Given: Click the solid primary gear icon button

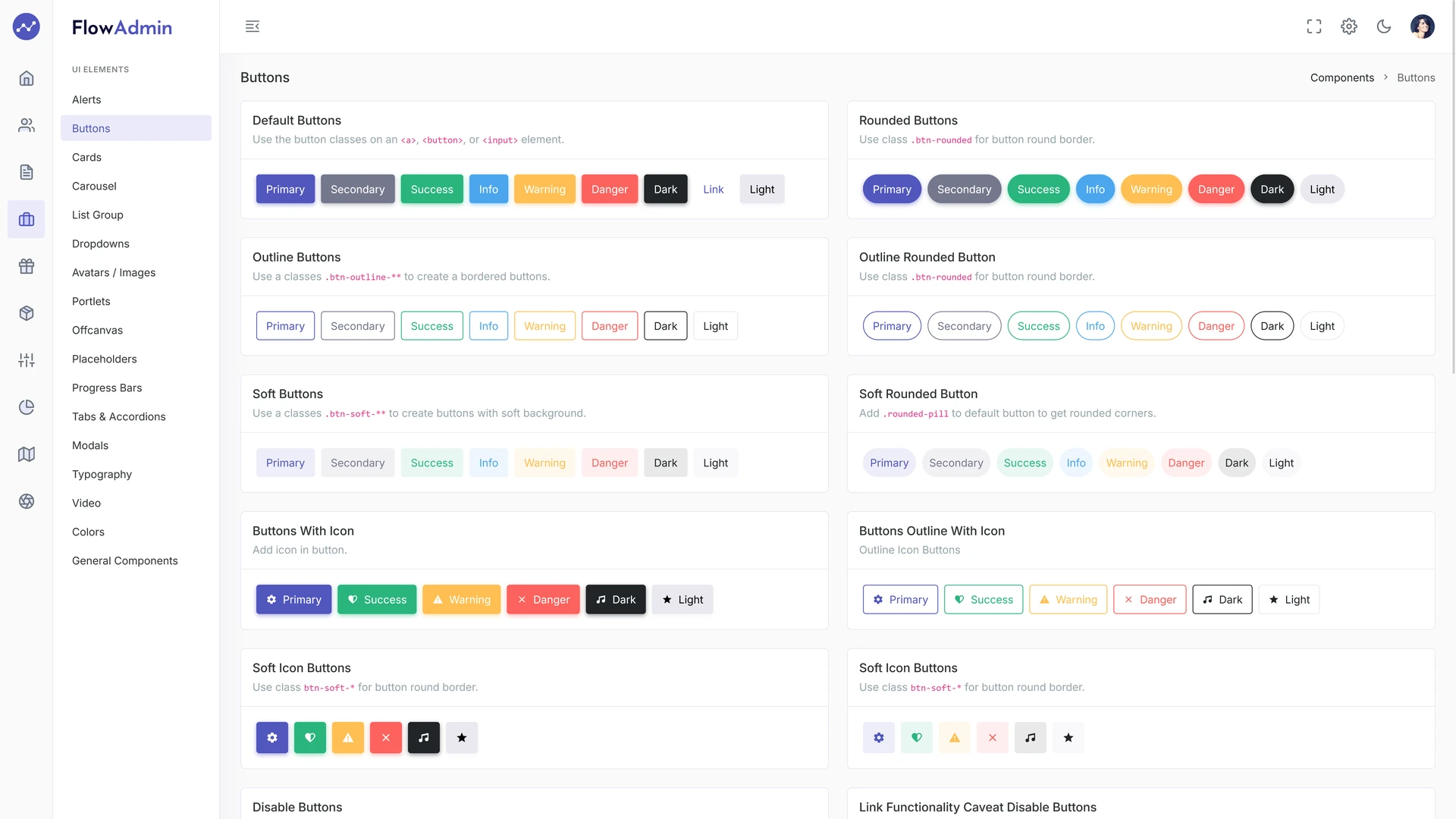Looking at the screenshot, I should [272, 737].
